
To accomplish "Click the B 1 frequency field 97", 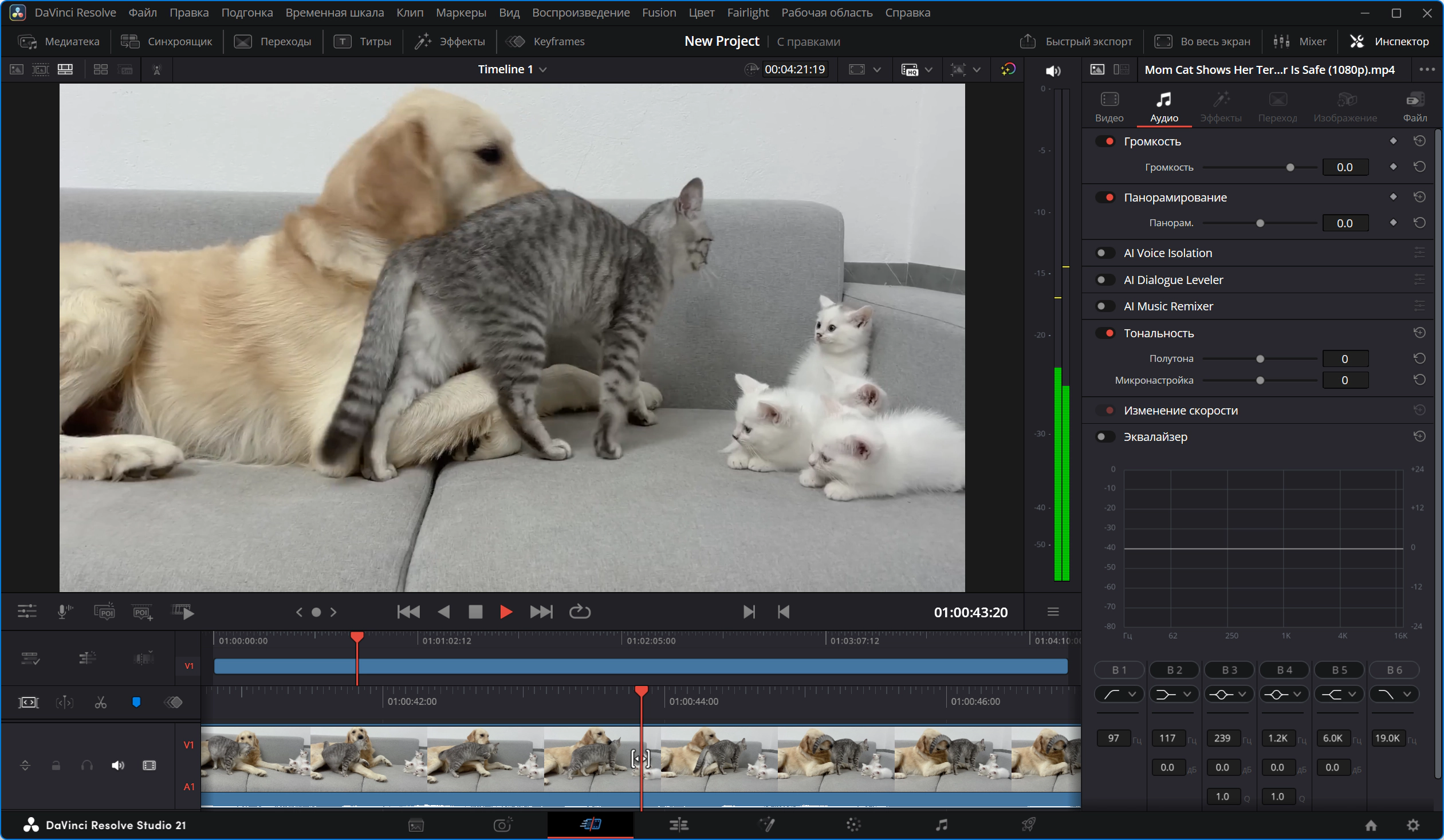I will [1113, 738].
